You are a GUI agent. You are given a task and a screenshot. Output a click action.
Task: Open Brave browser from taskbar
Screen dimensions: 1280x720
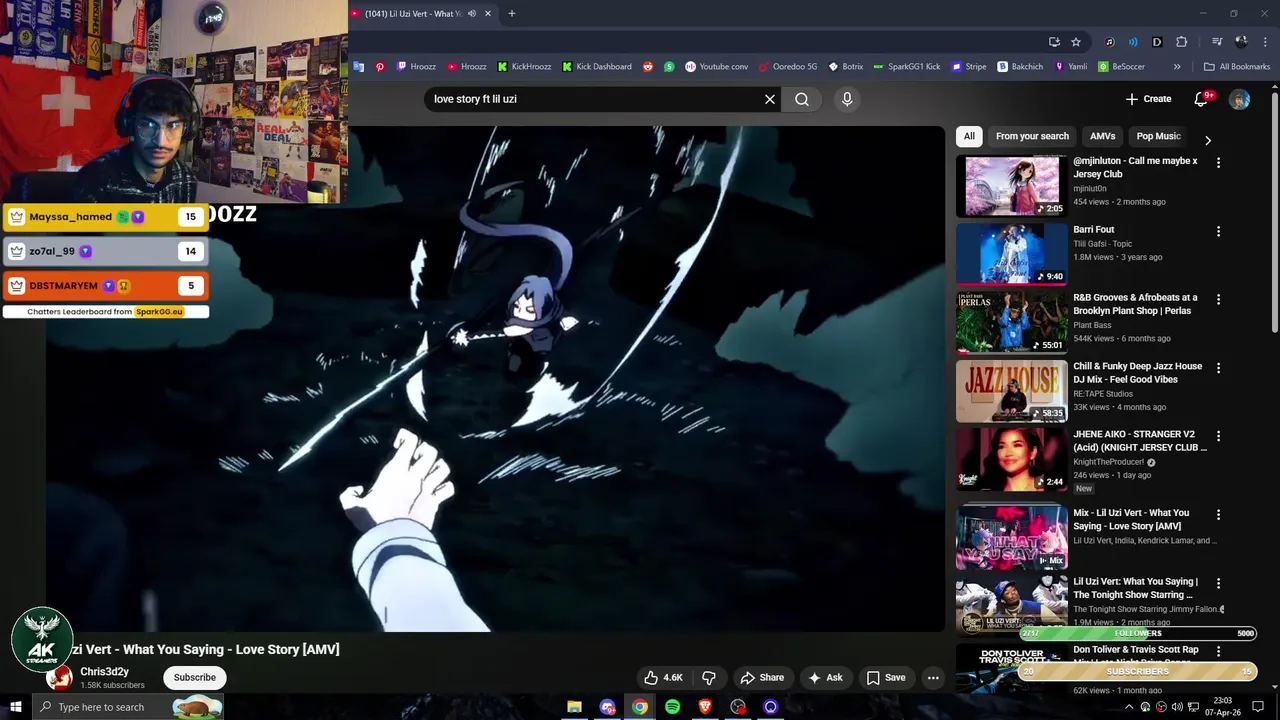705,707
